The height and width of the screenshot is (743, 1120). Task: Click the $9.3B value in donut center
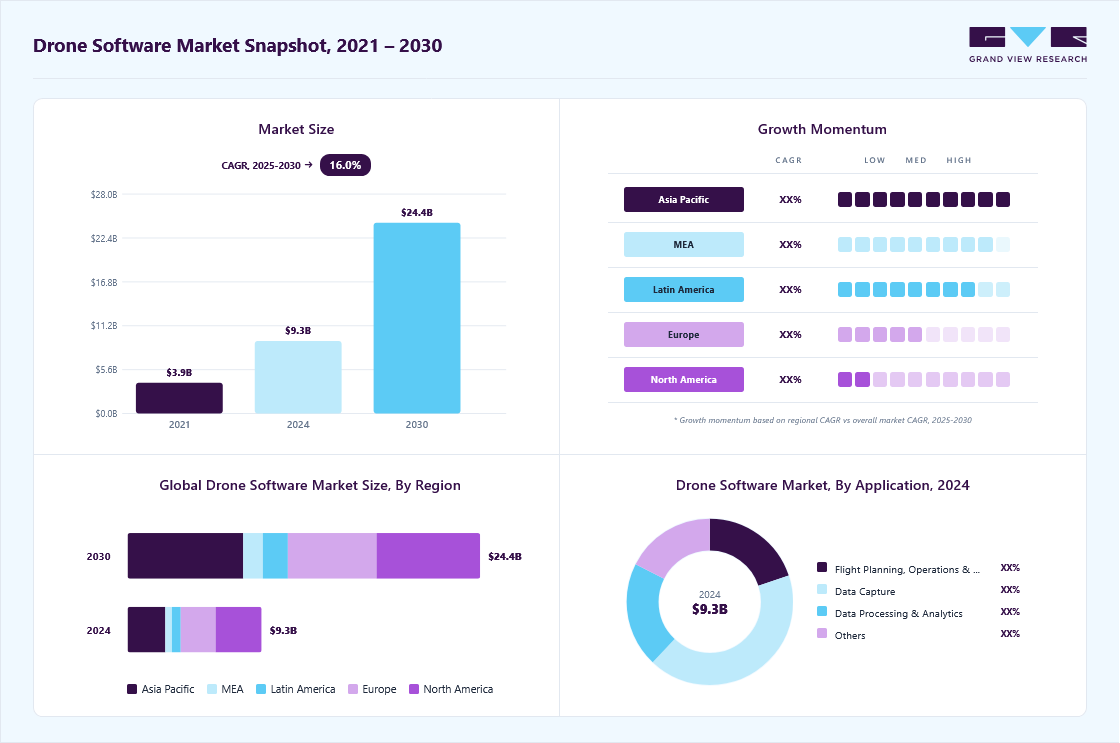(710, 609)
